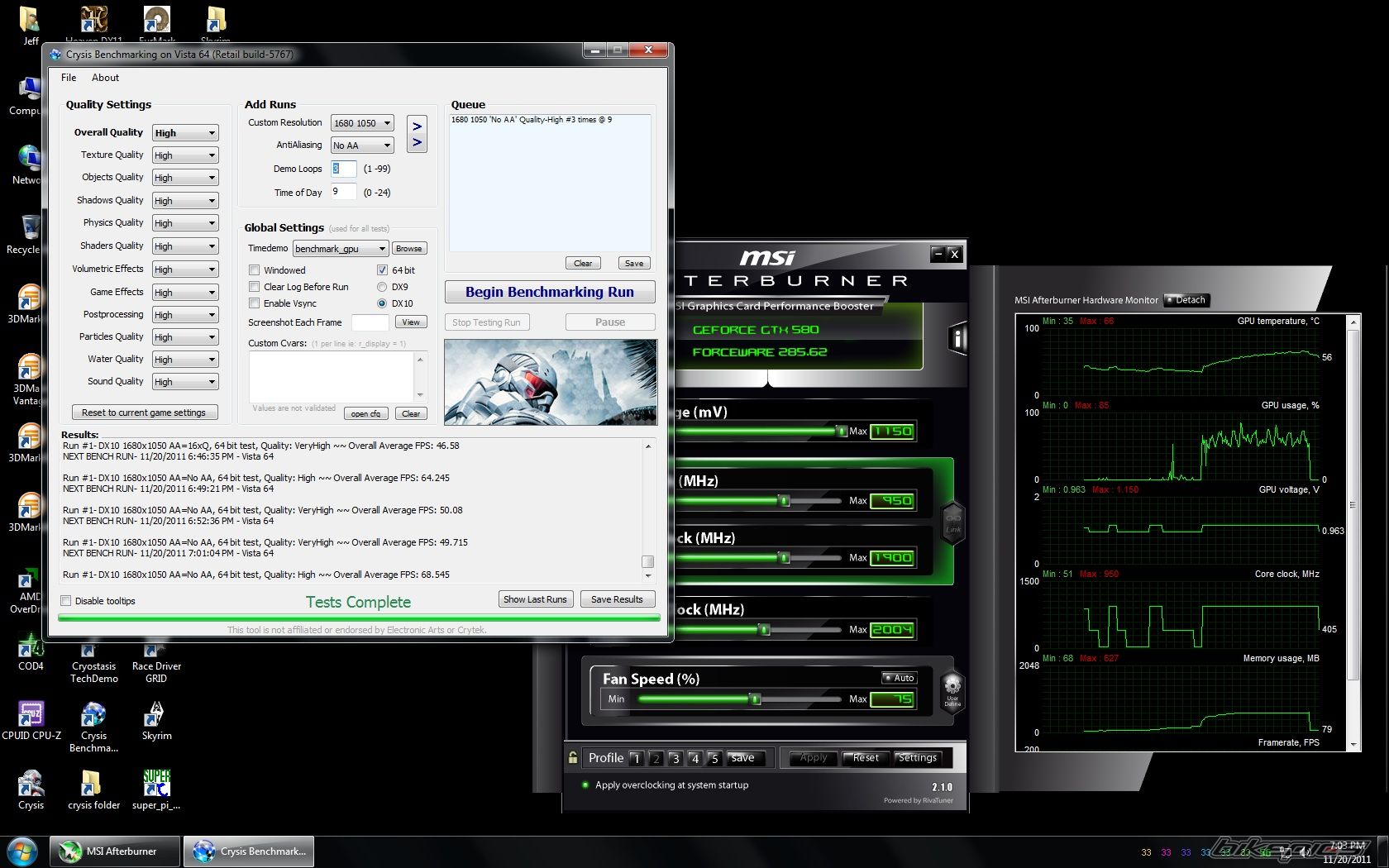Open the Shadows Quality dropdown

(x=185, y=201)
